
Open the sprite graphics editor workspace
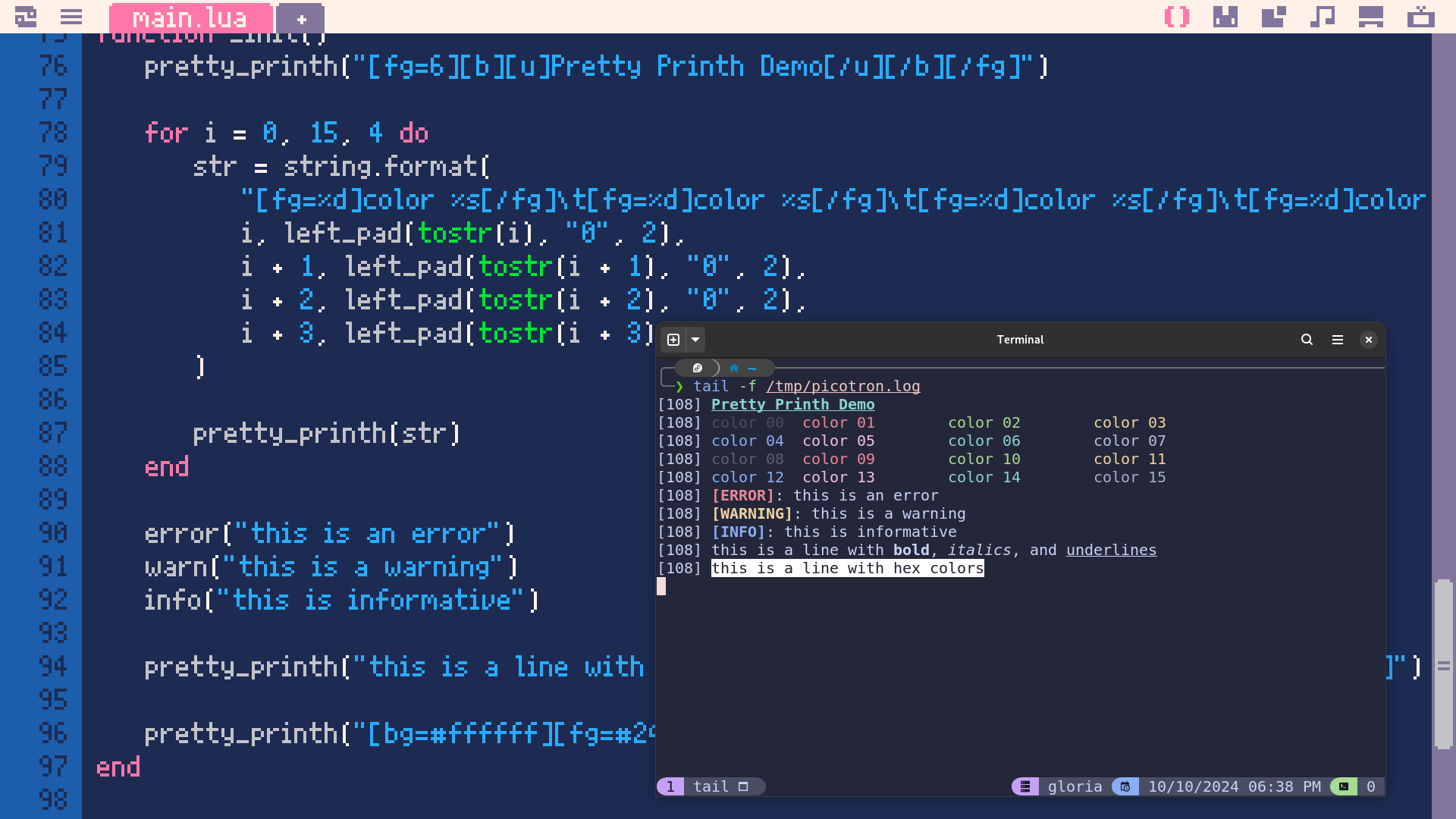pos(1225,17)
